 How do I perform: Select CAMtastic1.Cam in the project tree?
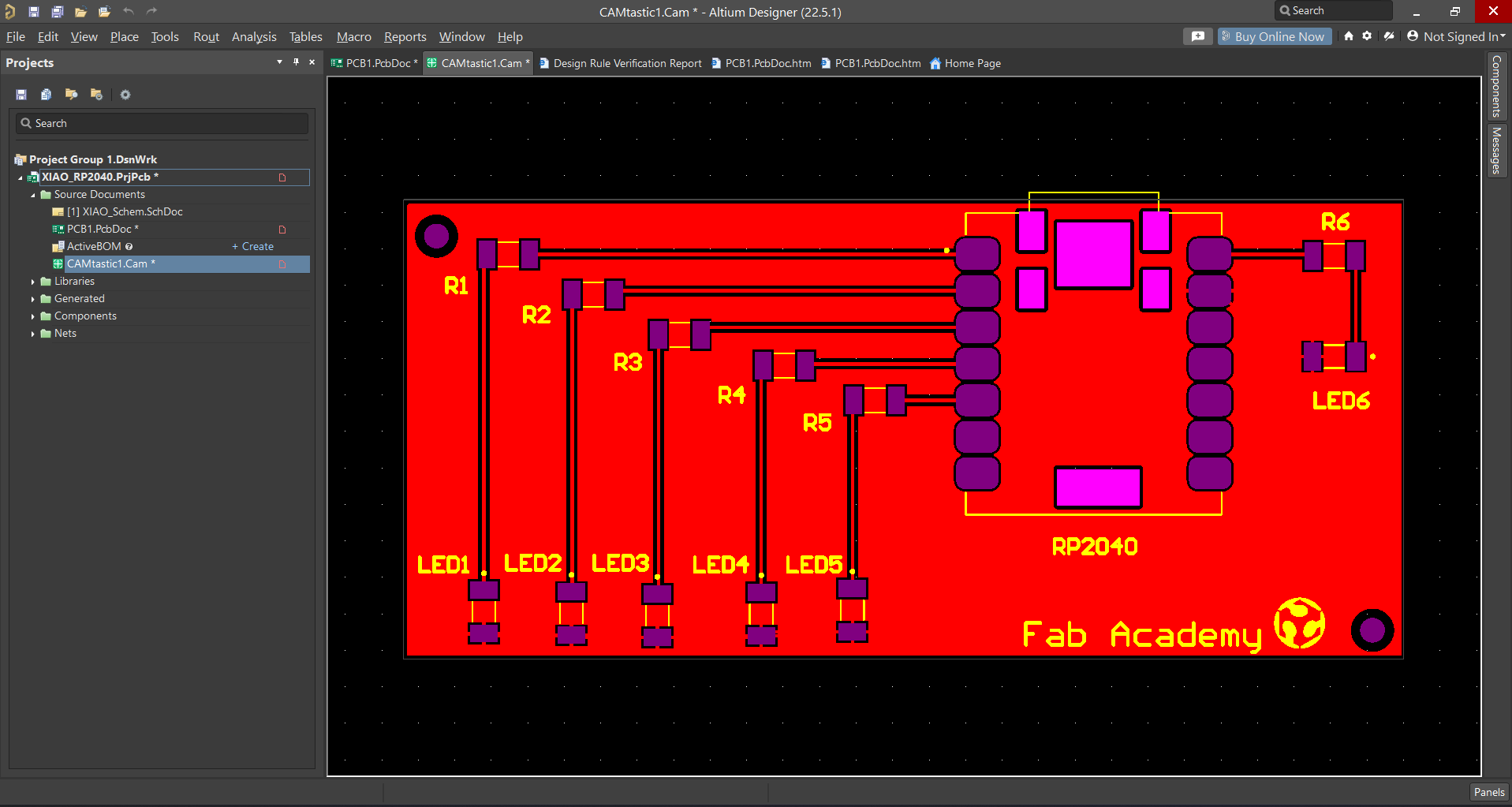110,263
